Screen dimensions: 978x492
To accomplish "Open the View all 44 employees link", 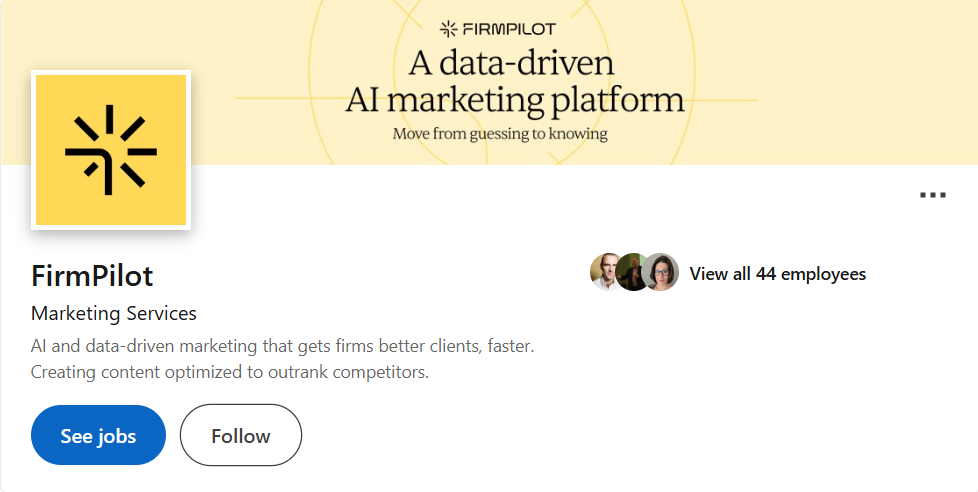I will click(x=777, y=274).
